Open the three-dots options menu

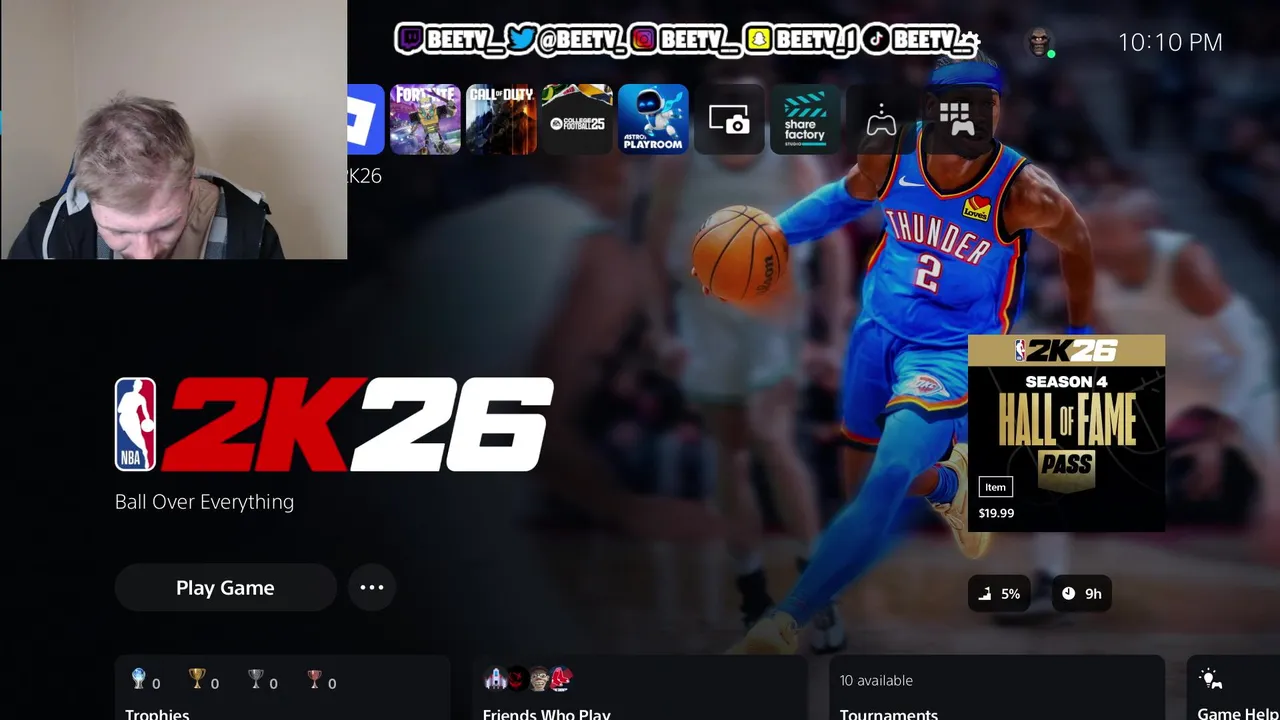(x=372, y=588)
